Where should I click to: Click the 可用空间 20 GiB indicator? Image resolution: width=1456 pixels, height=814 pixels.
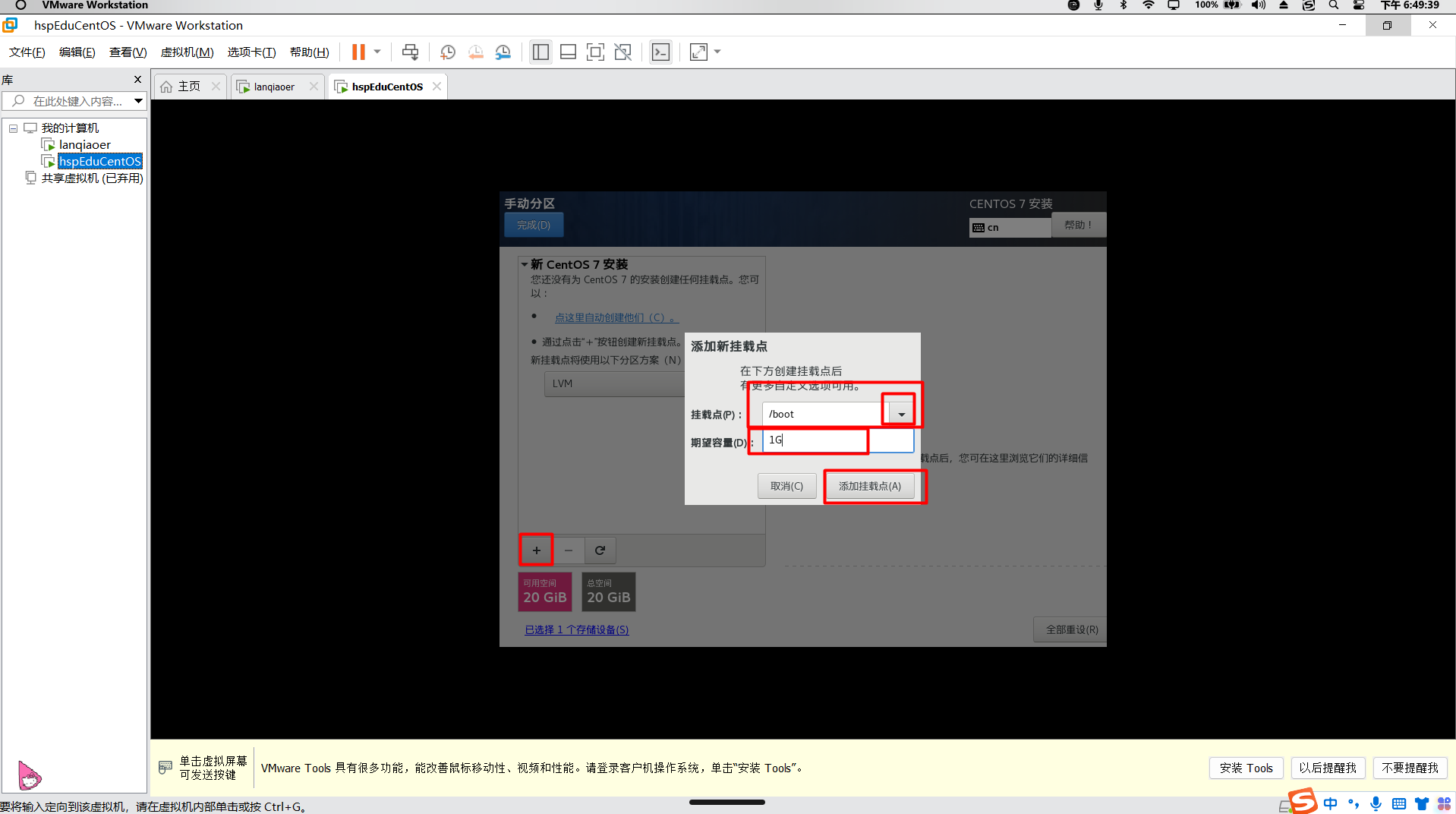tap(545, 592)
